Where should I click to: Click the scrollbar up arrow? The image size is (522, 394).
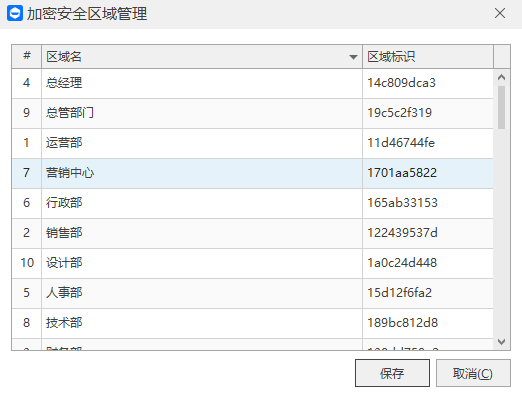501,77
